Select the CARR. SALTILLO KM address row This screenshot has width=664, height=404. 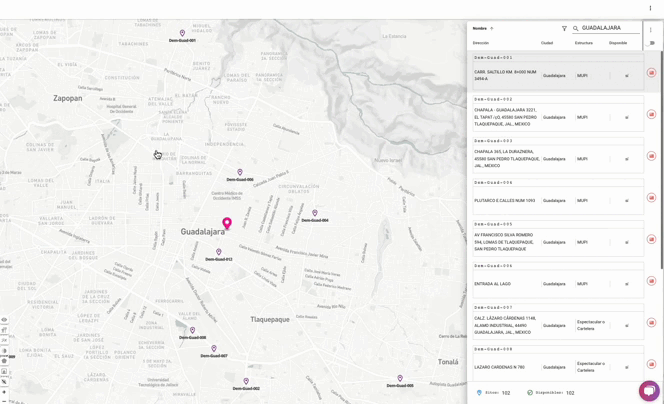click(x=558, y=75)
